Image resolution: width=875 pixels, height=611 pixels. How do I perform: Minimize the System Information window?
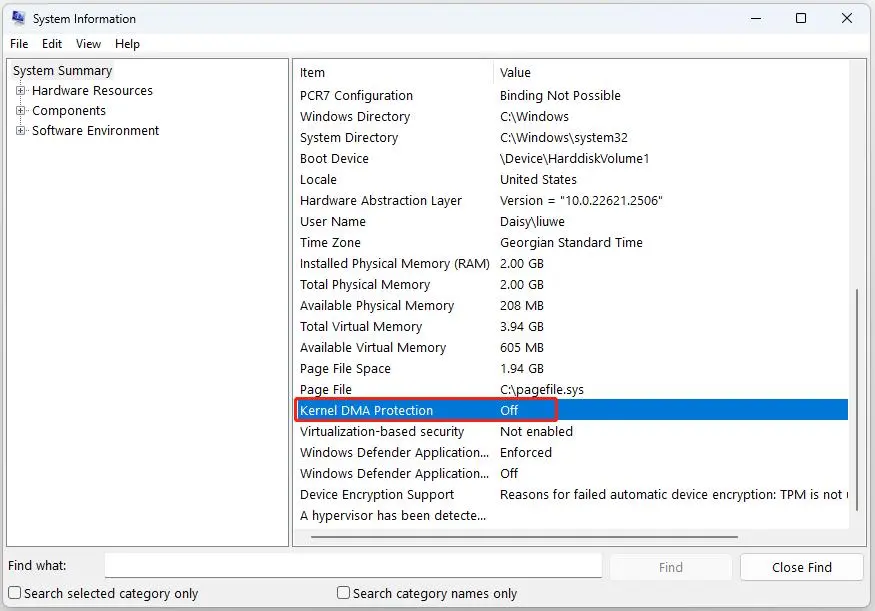click(x=756, y=18)
